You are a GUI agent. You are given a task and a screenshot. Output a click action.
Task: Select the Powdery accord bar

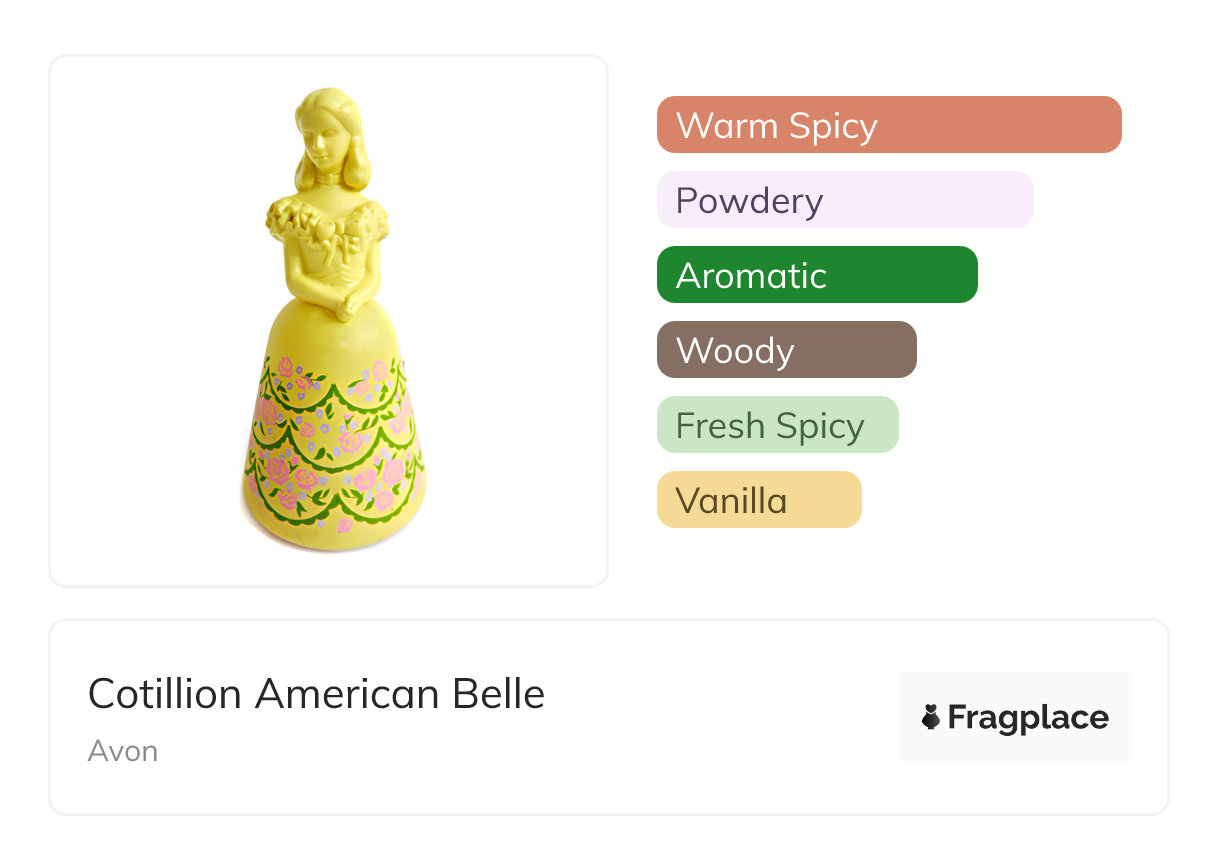(x=844, y=200)
